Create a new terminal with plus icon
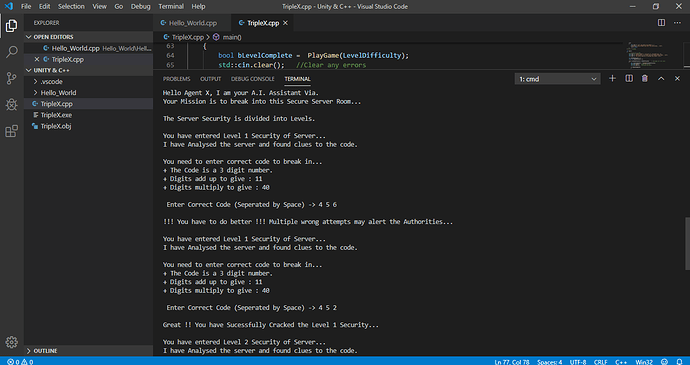This screenshot has height=365, width=690. click(612, 78)
